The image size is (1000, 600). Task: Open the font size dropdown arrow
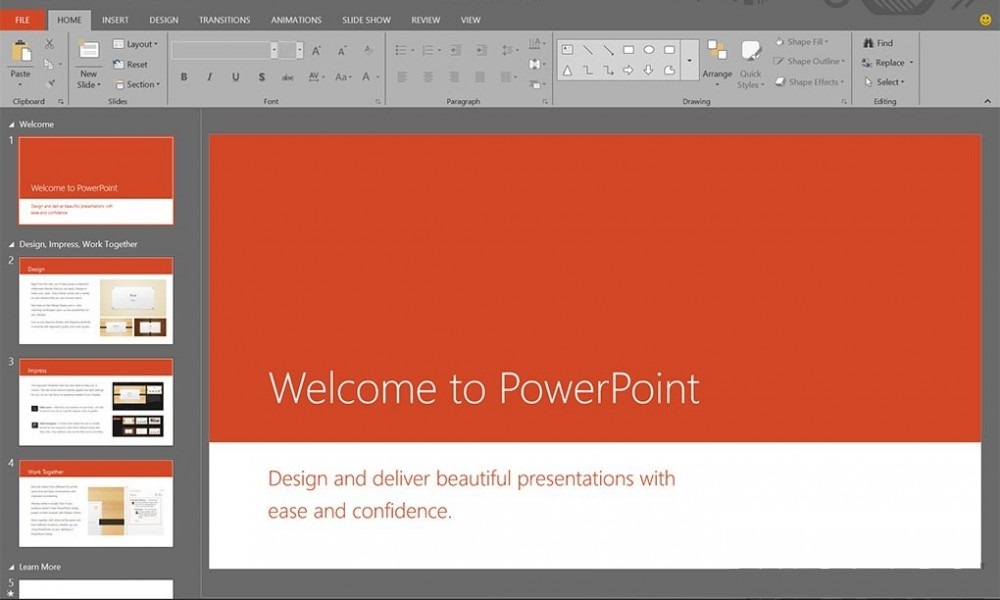point(299,50)
